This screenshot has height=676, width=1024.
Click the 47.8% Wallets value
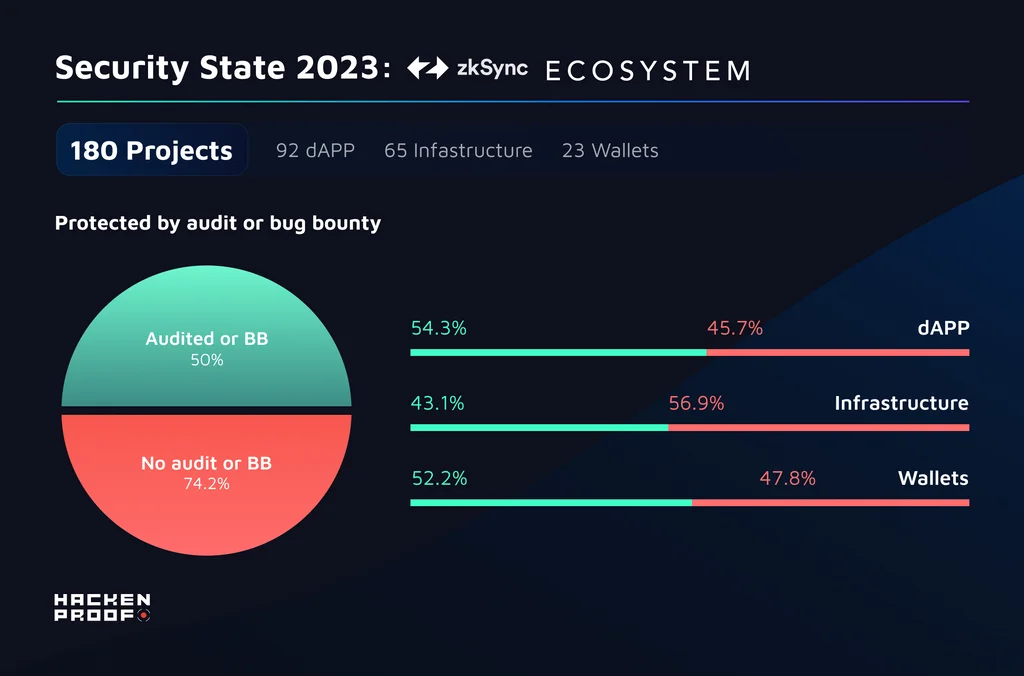[x=788, y=478]
